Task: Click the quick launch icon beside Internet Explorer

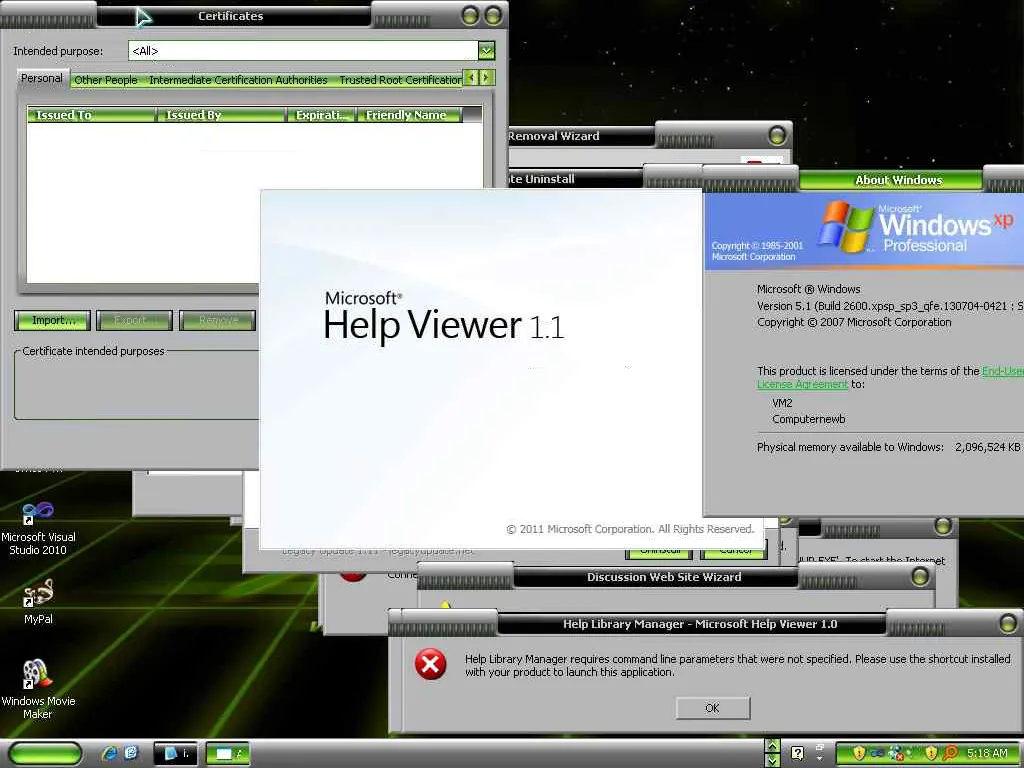Action: coord(131,753)
